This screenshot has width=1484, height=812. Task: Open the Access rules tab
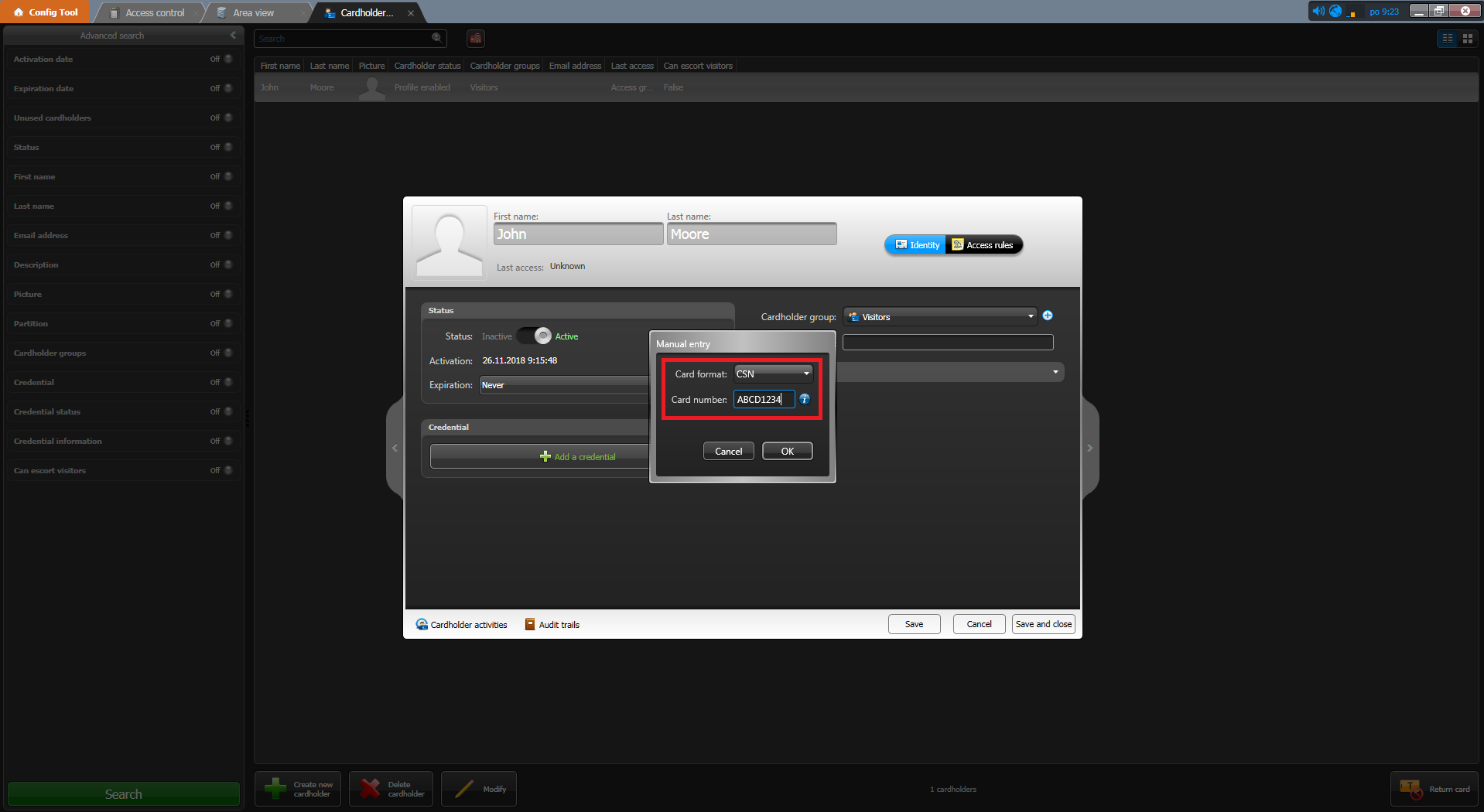pyautogui.click(x=983, y=245)
